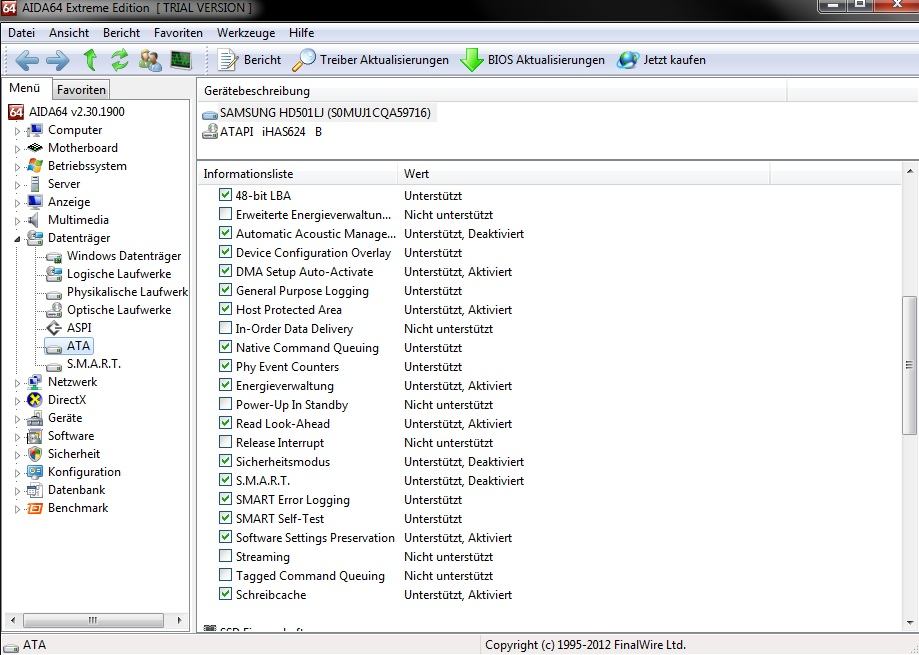Image resolution: width=919 pixels, height=655 pixels.
Task: Toggle the 48-bit LBA checkbox
Action: pyautogui.click(x=225, y=195)
